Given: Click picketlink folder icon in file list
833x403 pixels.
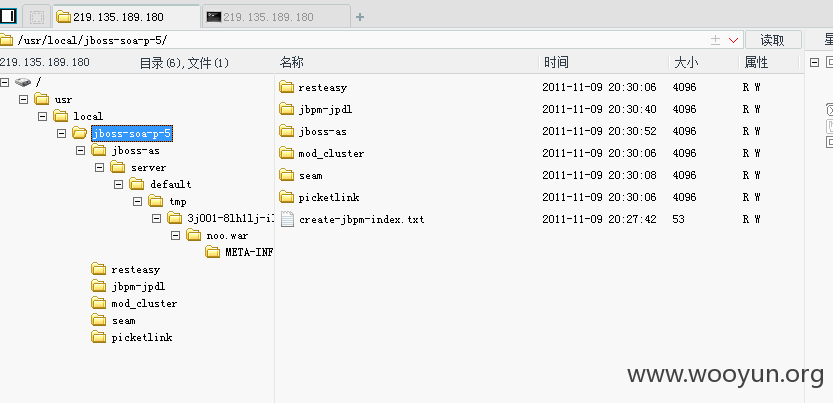Looking at the screenshot, I should [x=287, y=198].
